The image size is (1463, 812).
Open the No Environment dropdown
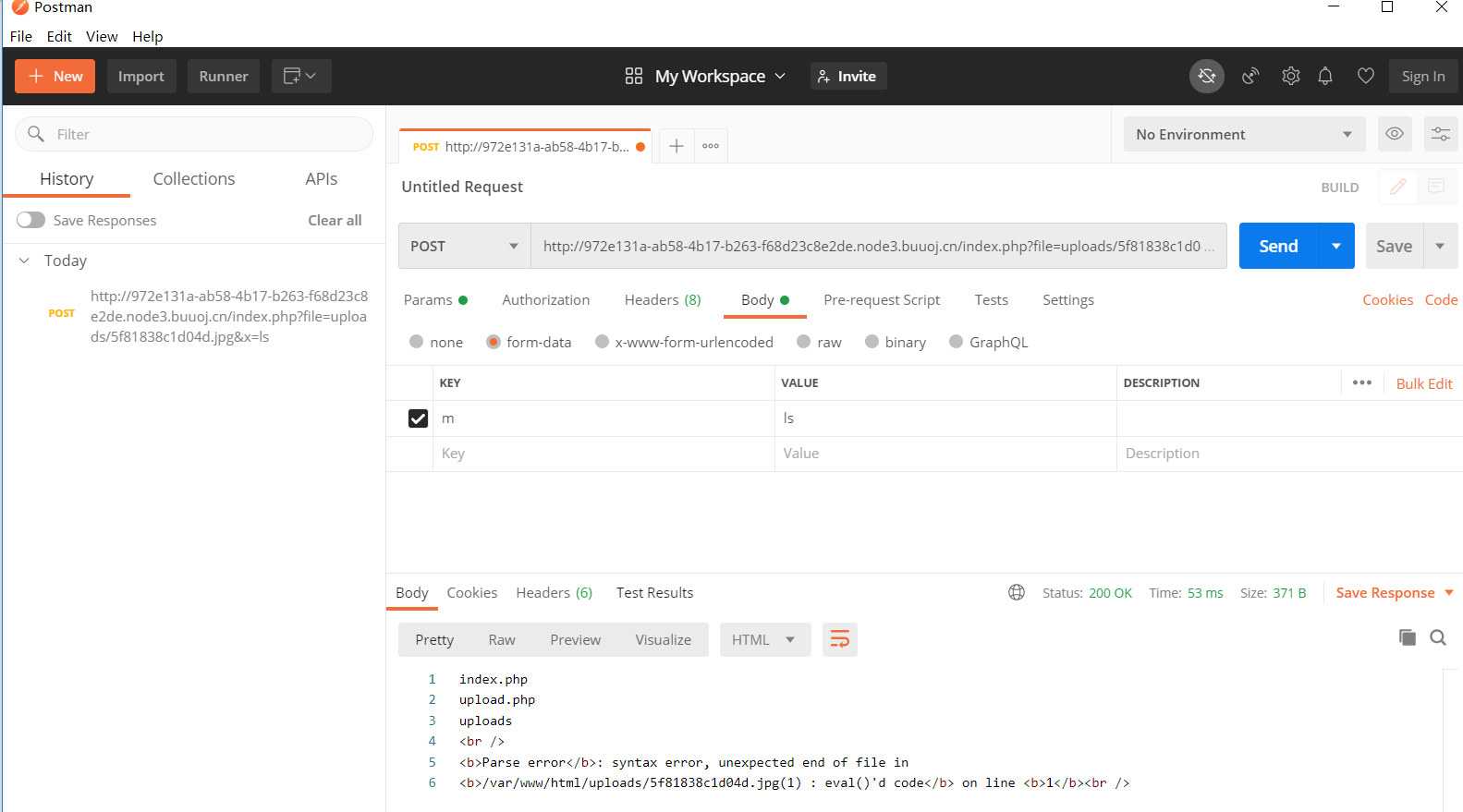pos(1244,134)
